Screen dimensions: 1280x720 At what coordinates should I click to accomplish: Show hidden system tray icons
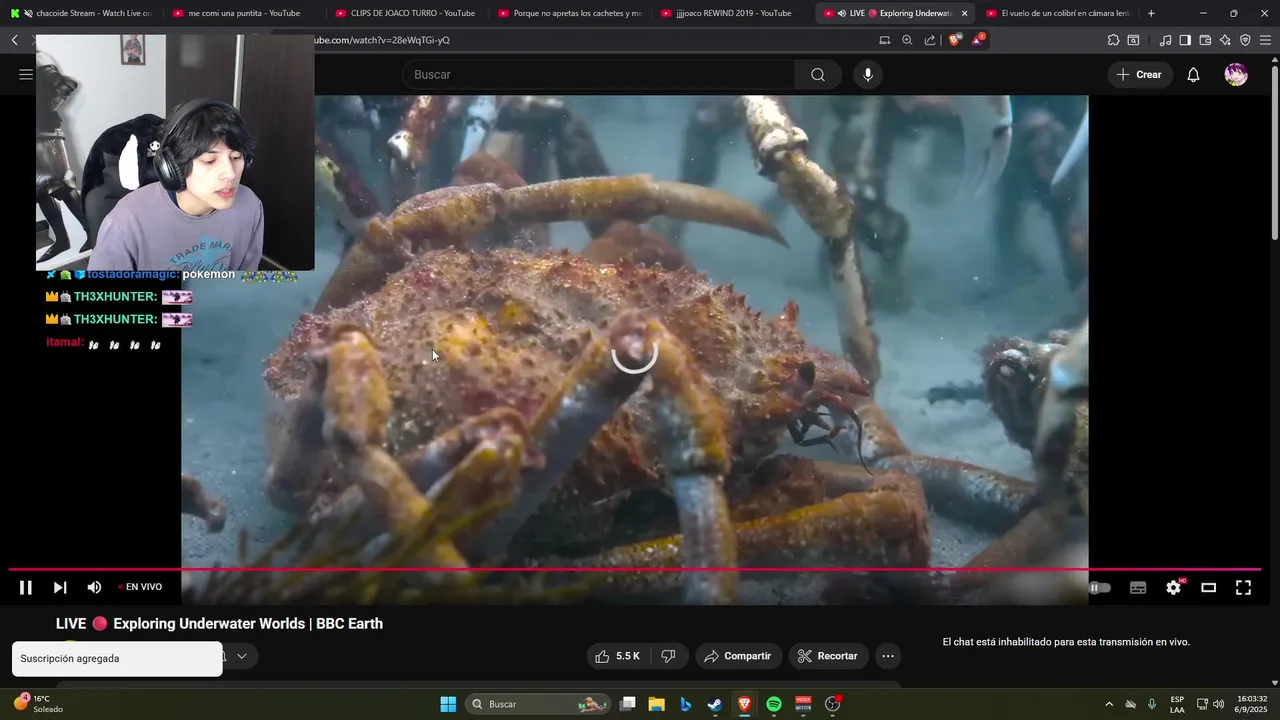(x=1108, y=704)
